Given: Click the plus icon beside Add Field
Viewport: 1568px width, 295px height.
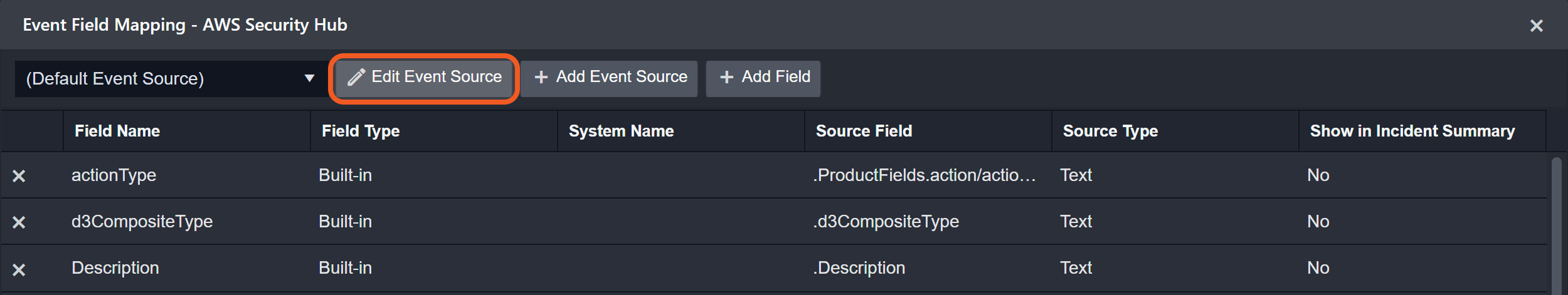Looking at the screenshot, I should pyautogui.click(x=726, y=77).
